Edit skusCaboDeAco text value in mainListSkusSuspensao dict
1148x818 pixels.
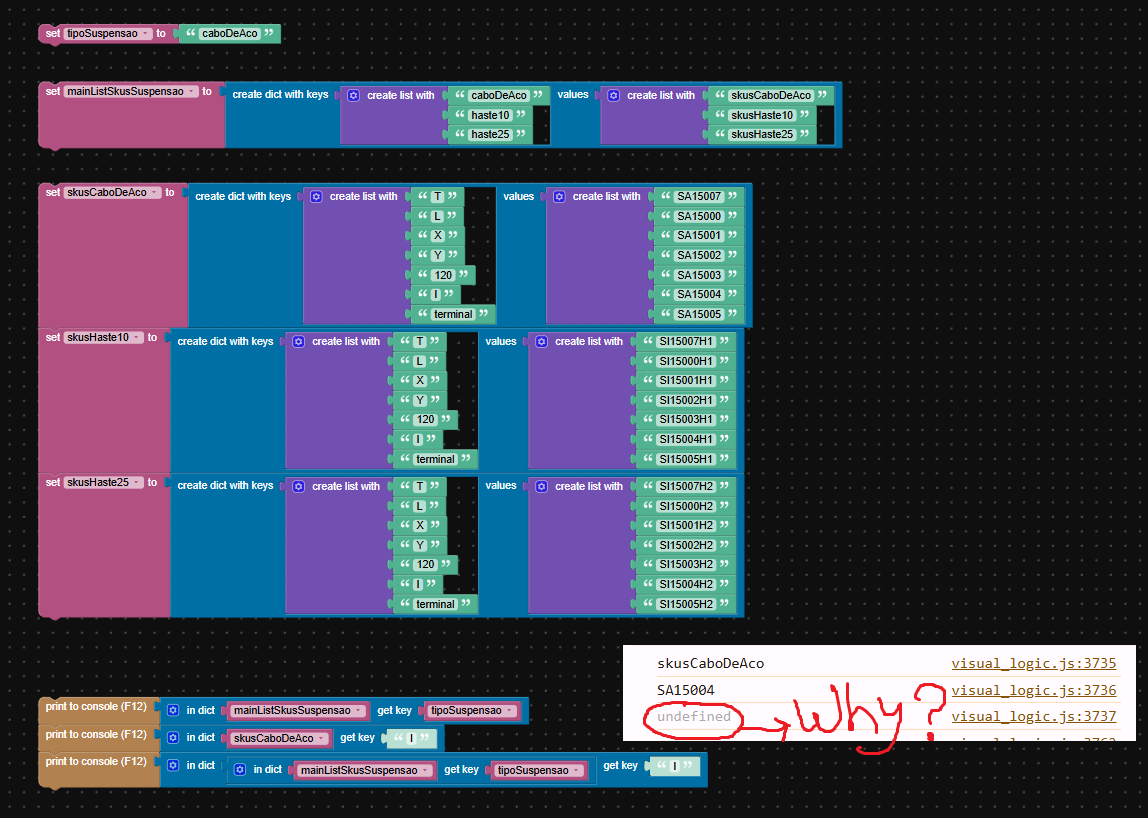point(771,95)
